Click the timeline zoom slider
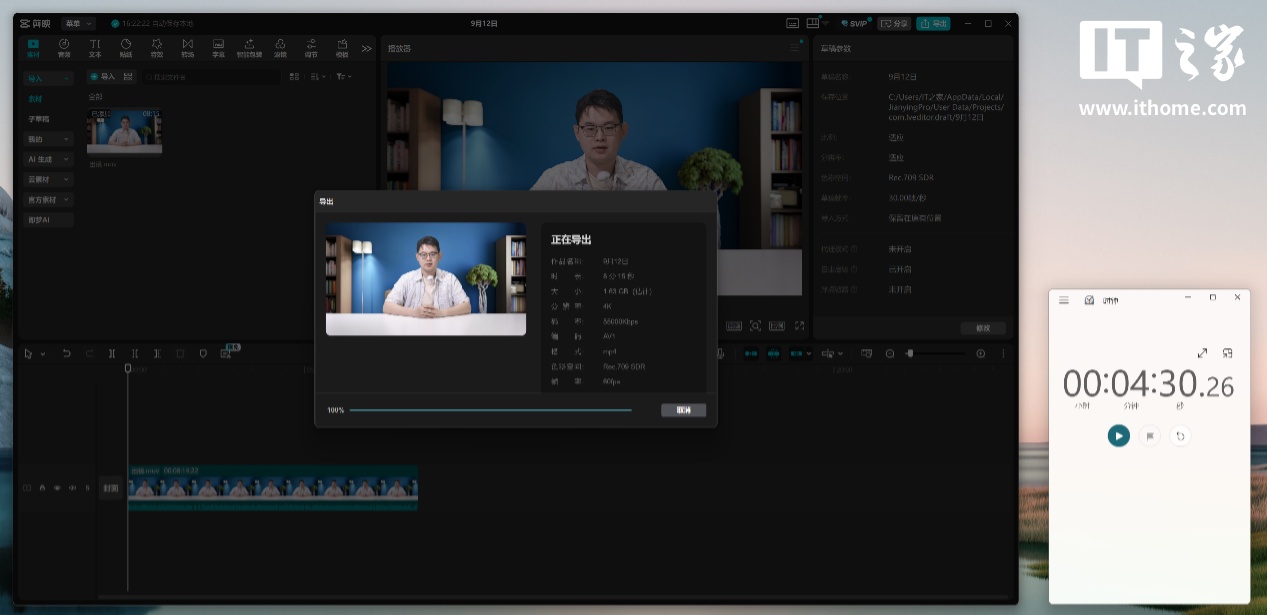The width and height of the screenshot is (1267, 615). (x=935, y=353)
